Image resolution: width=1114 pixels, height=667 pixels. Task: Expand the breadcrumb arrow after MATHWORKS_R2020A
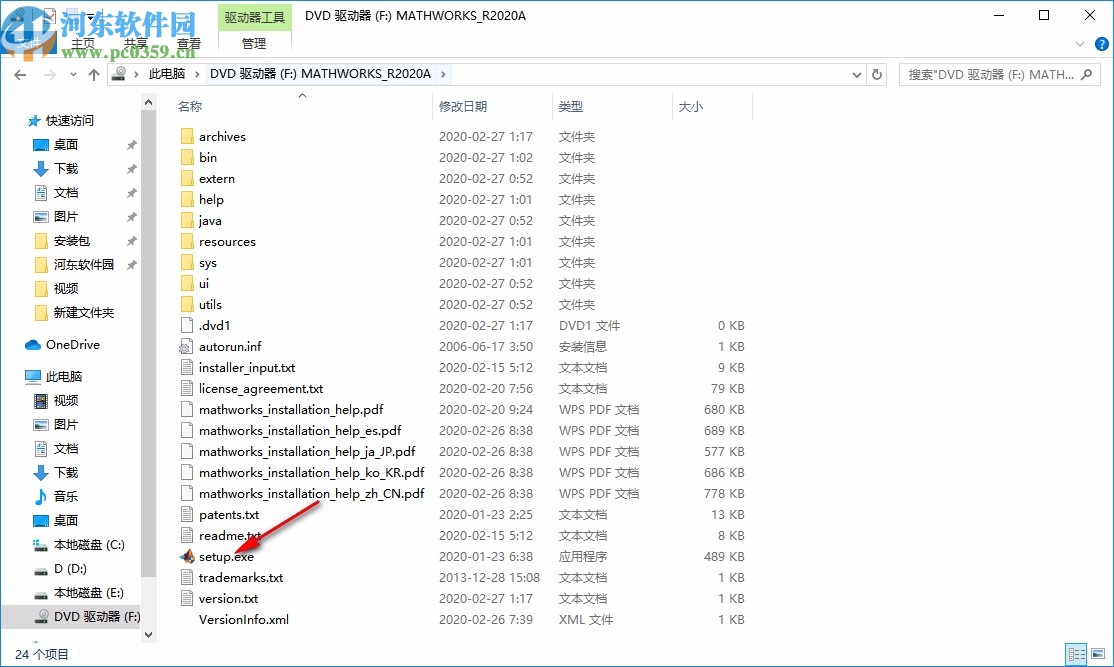tap(442, 73)
